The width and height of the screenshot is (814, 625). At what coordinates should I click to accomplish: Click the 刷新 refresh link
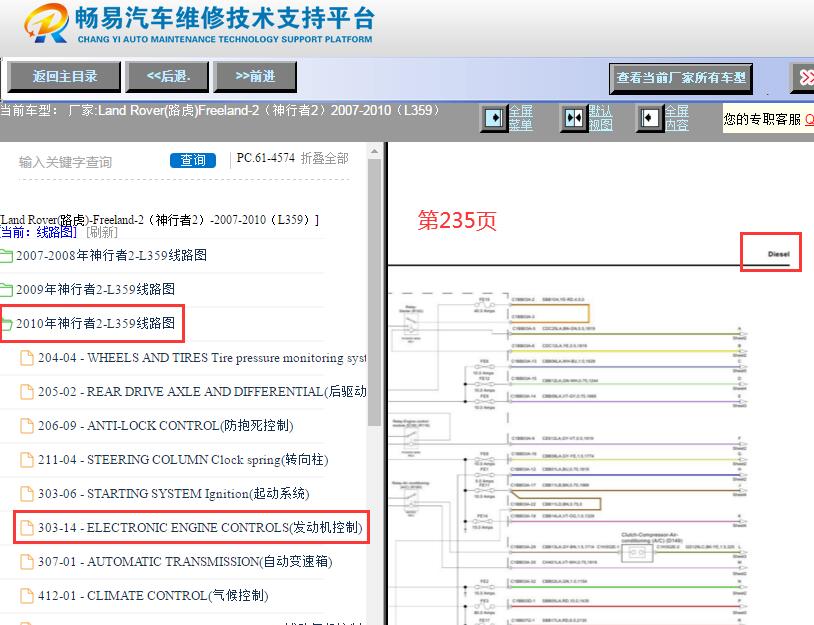pos(102,232)
